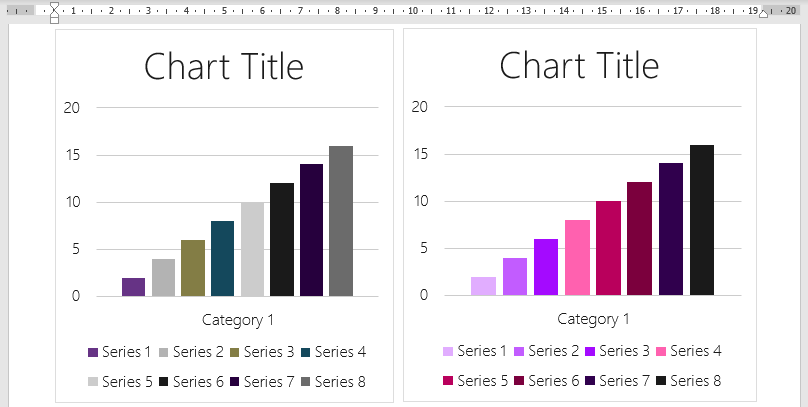
Task: Click Series 1 purple bar in left chart
Action: click(133, 287)
